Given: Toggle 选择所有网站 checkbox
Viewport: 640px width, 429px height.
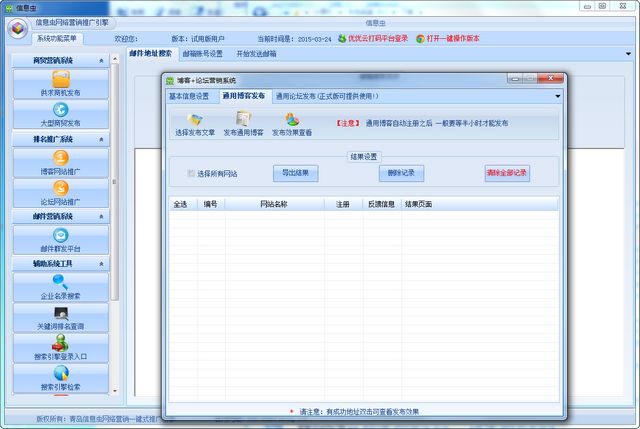Looking at the screenshot, I should [192, 174].
